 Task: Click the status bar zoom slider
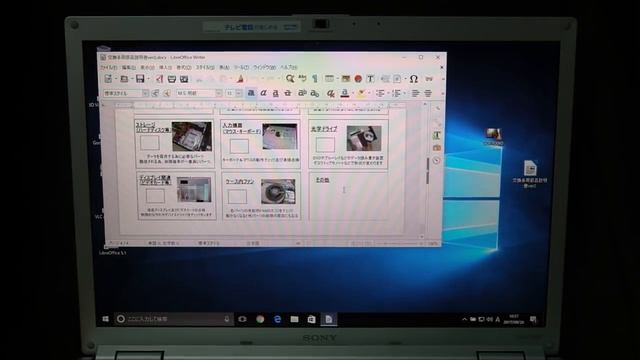point(399,243)
